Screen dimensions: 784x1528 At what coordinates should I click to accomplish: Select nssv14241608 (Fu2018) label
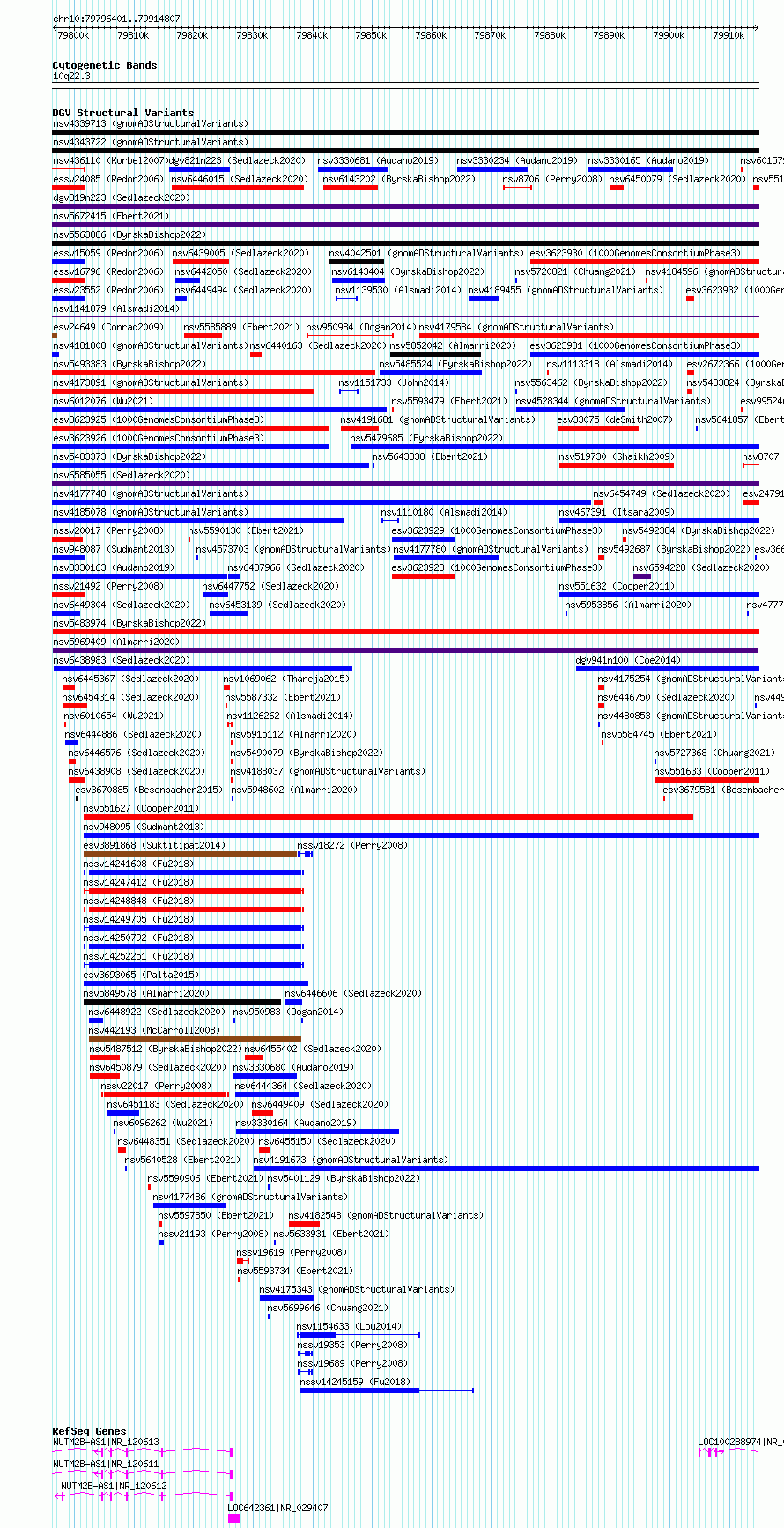[x=138, y=864]
